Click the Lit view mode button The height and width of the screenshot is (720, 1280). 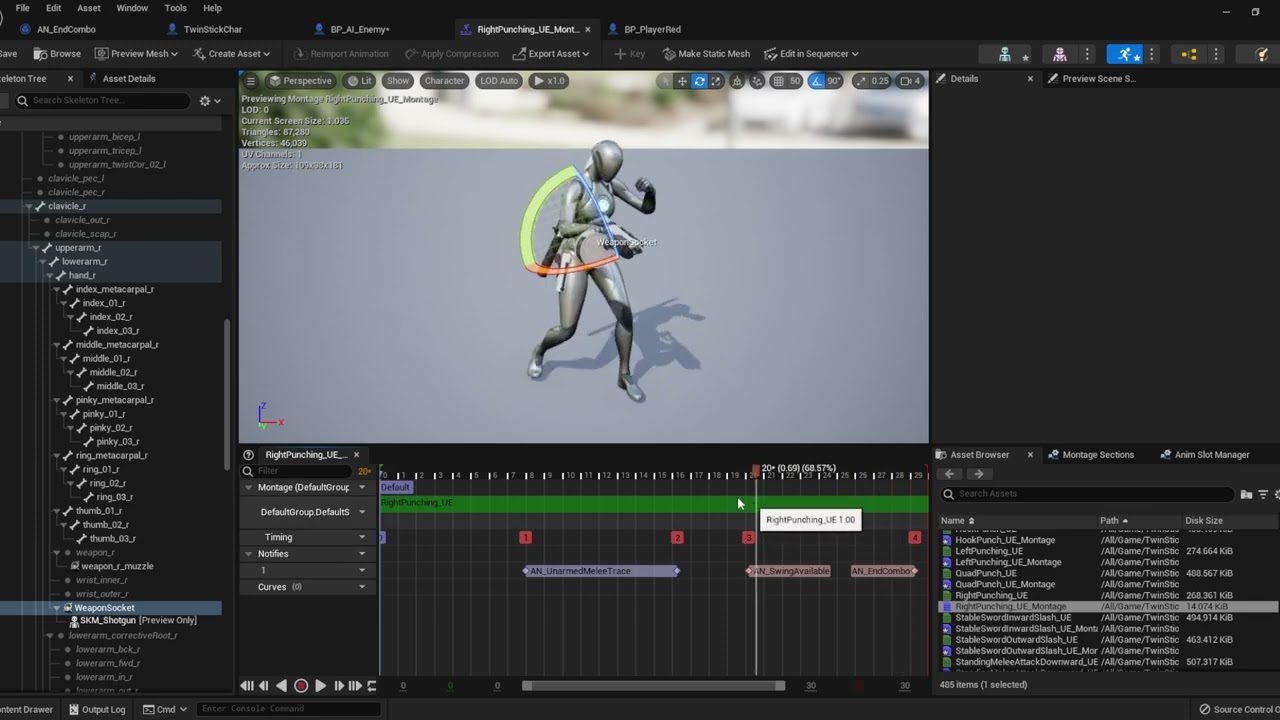[x=360, y=81]
